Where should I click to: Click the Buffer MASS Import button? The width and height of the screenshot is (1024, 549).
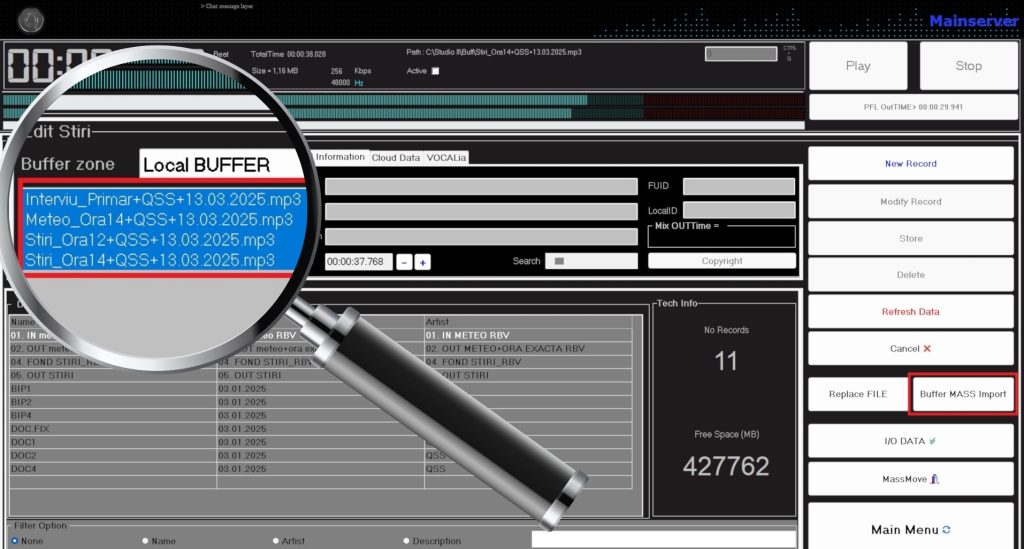pos(963,394)
